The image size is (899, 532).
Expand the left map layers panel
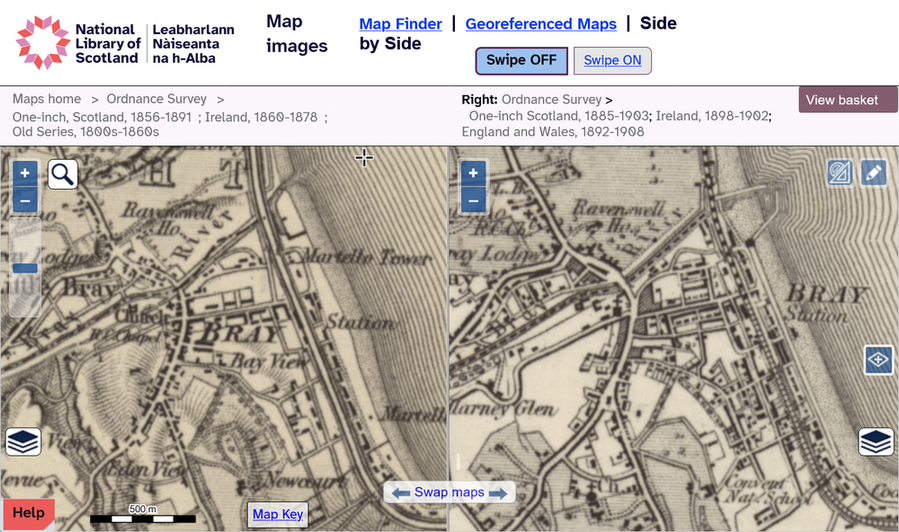23,441
